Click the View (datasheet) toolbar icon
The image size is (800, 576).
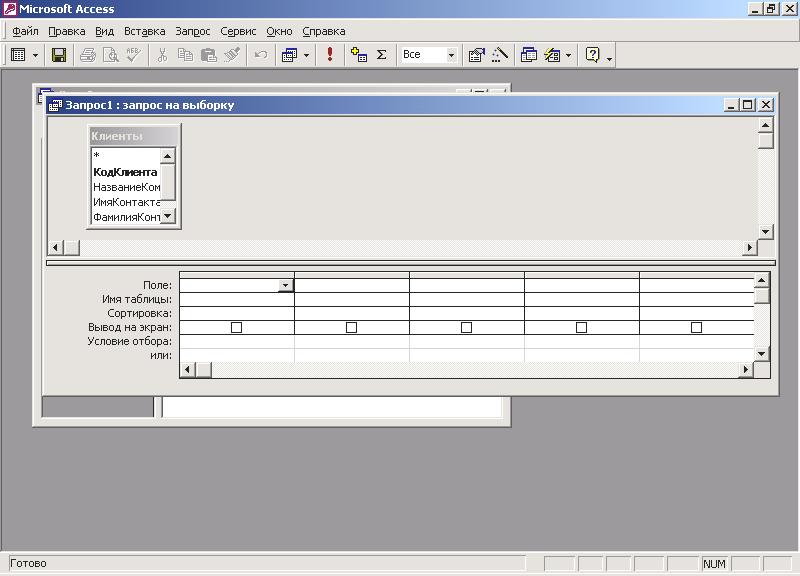pos(18,55)
